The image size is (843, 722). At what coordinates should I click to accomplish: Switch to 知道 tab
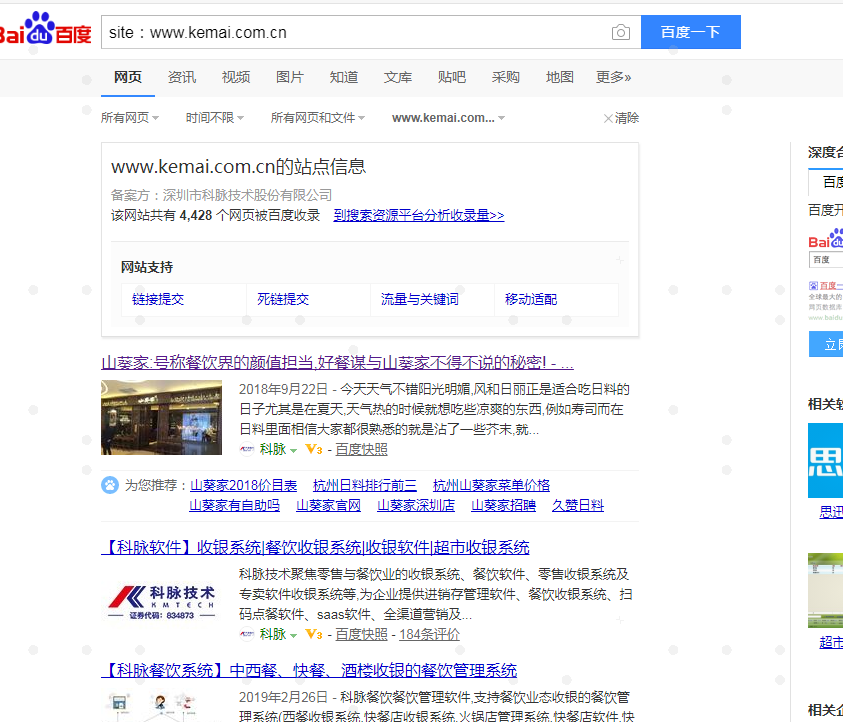(344, 77)
